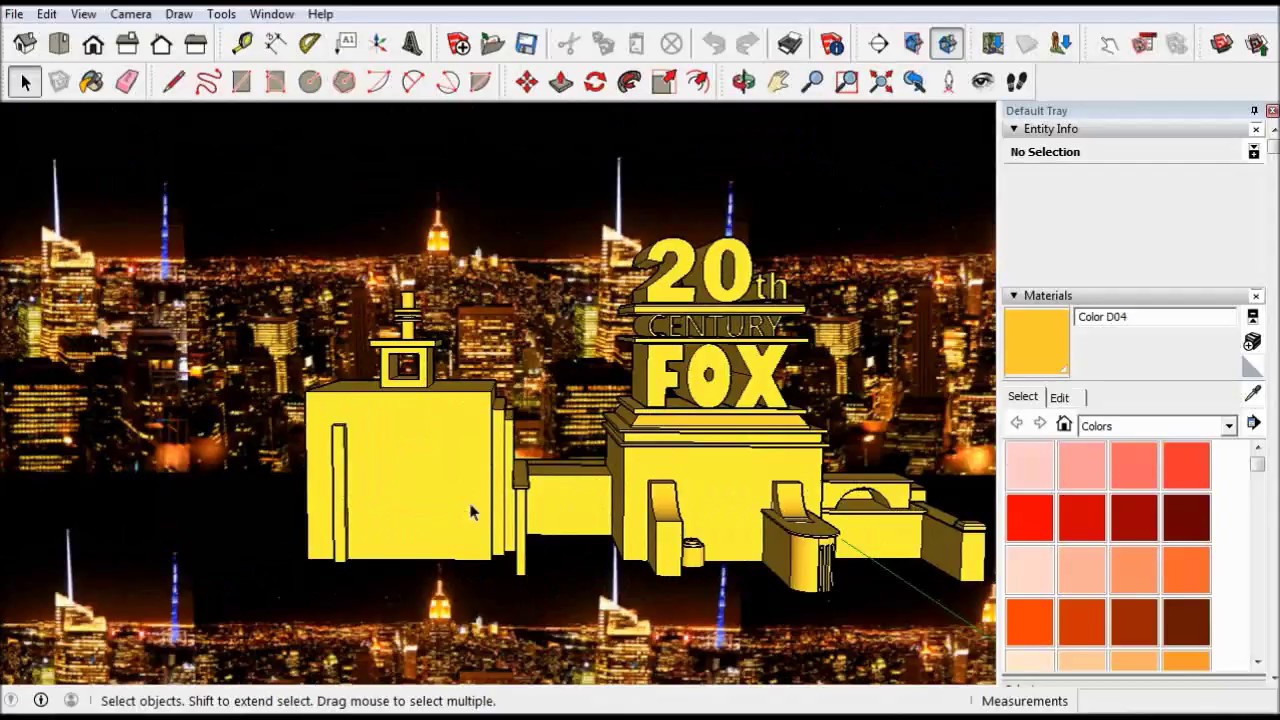Click the Measurements box

click(x=1175, y=701)
